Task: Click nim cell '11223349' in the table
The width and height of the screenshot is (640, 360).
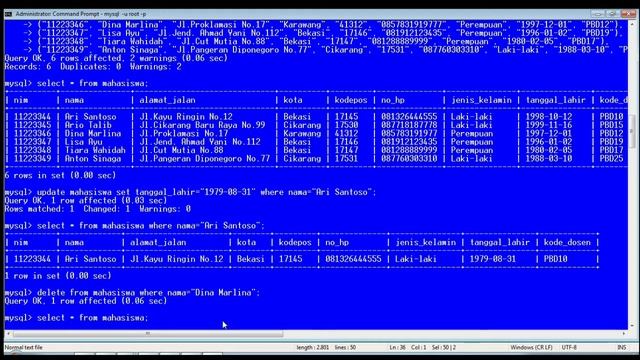Action: click(x=32, y=158)
